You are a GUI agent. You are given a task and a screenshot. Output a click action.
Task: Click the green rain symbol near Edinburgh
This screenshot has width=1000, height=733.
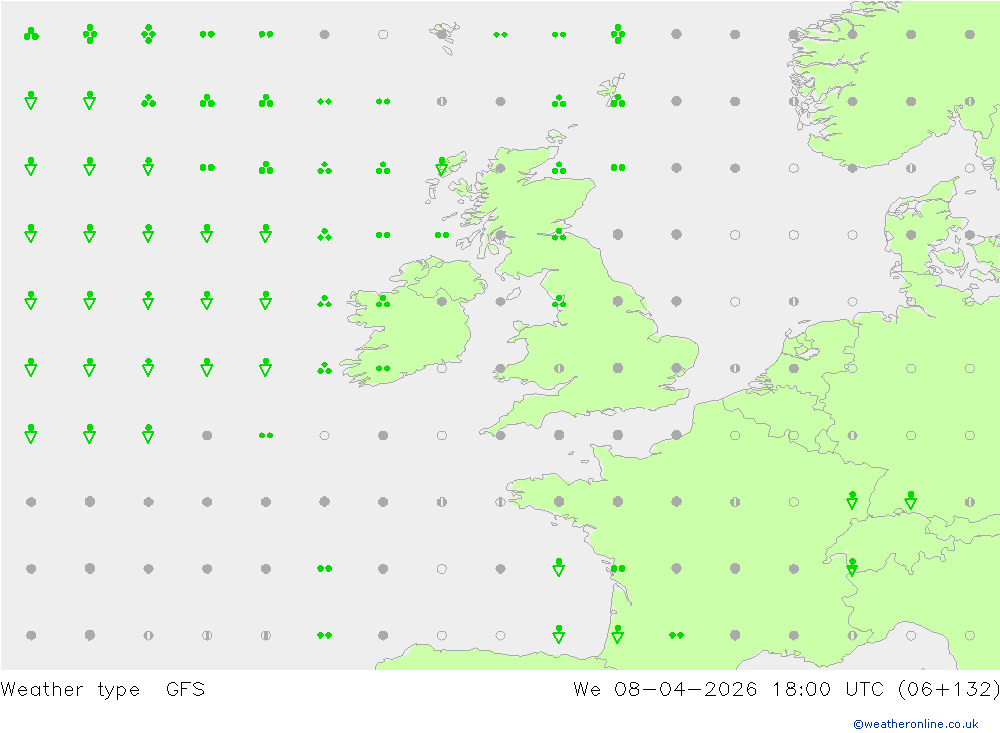tap(559, 235)
